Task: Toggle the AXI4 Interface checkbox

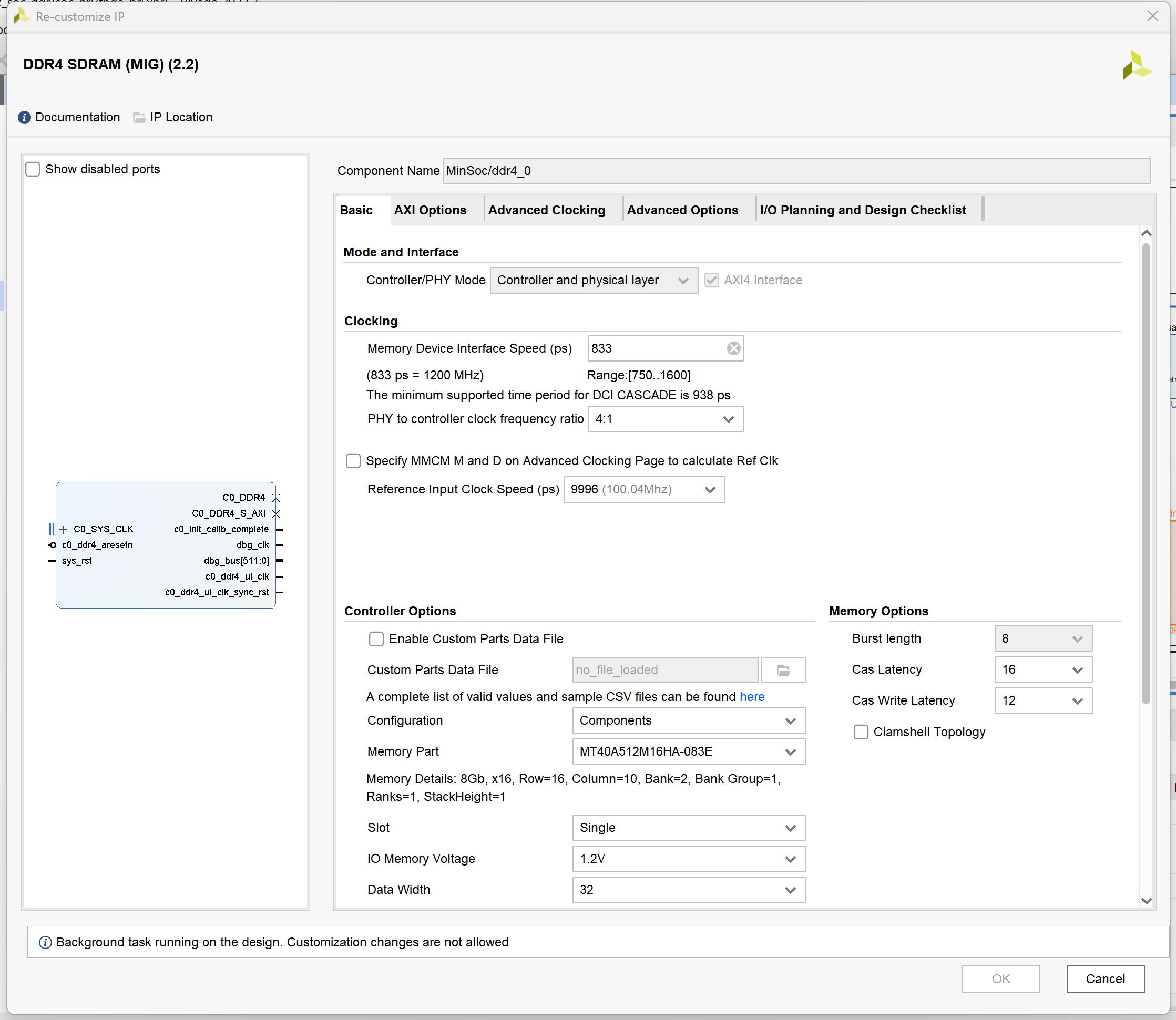Action: [711, 280]
